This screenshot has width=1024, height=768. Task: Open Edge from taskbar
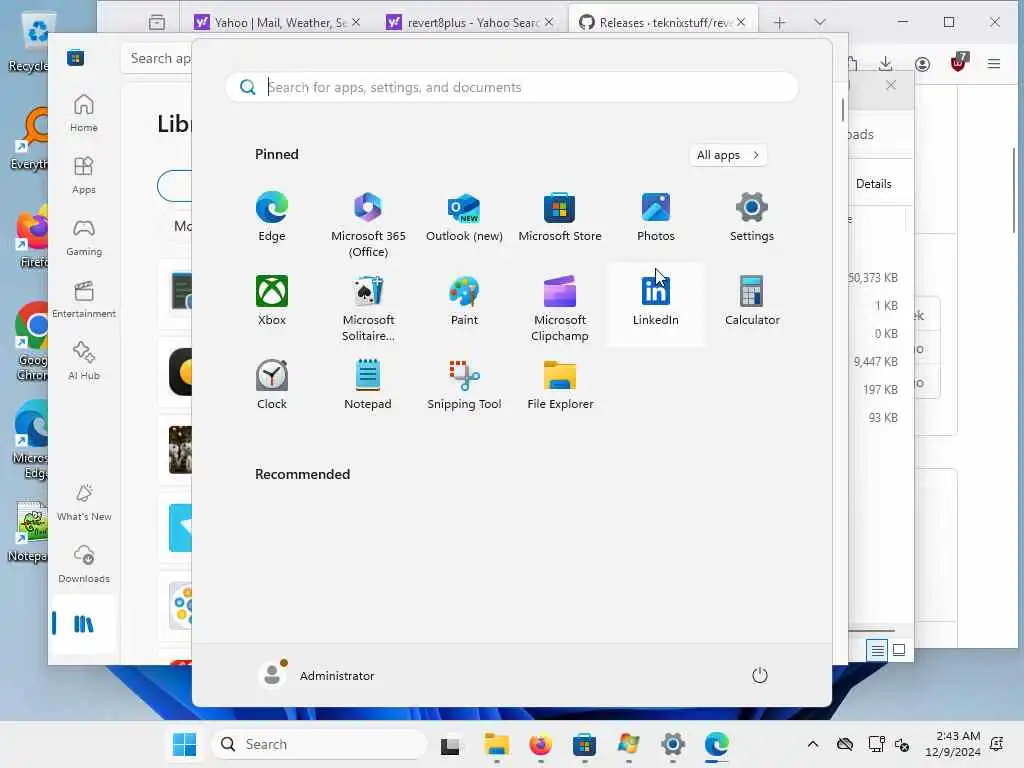pyautogui.click(x=716, y=744)
